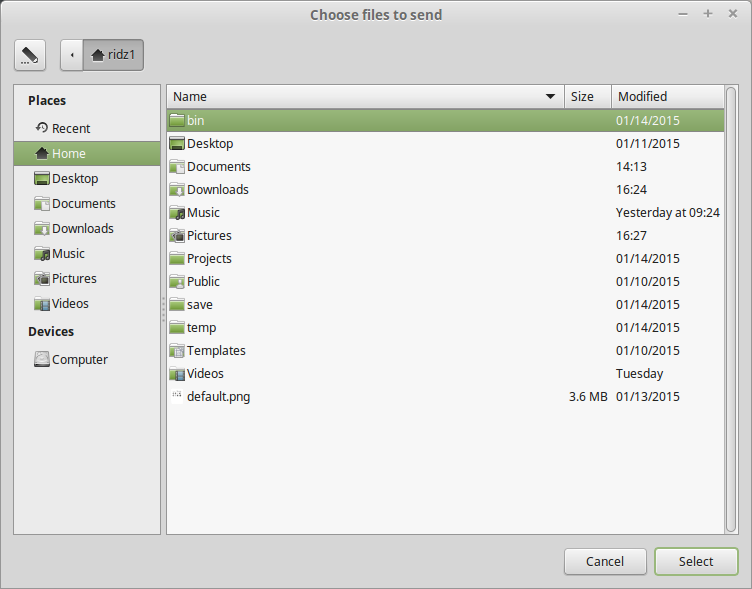Click the Music folder icon in sidebar

pyautogui.click(x=42, y=253)
